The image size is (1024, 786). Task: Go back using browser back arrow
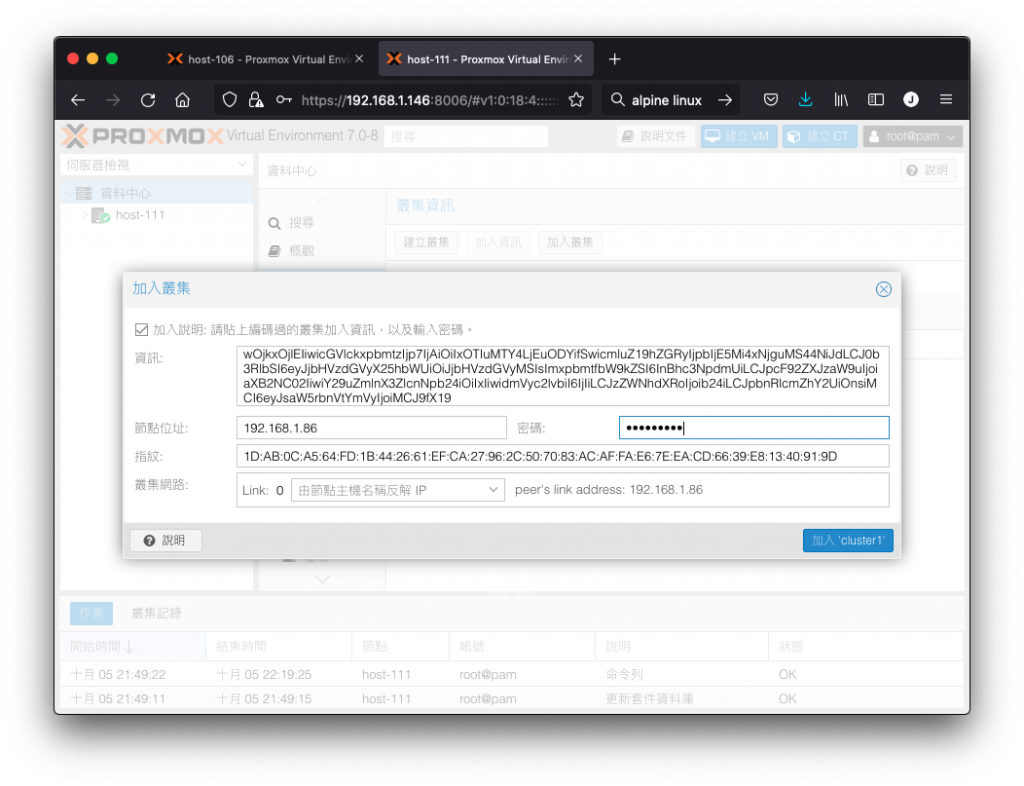click(78, 100)
